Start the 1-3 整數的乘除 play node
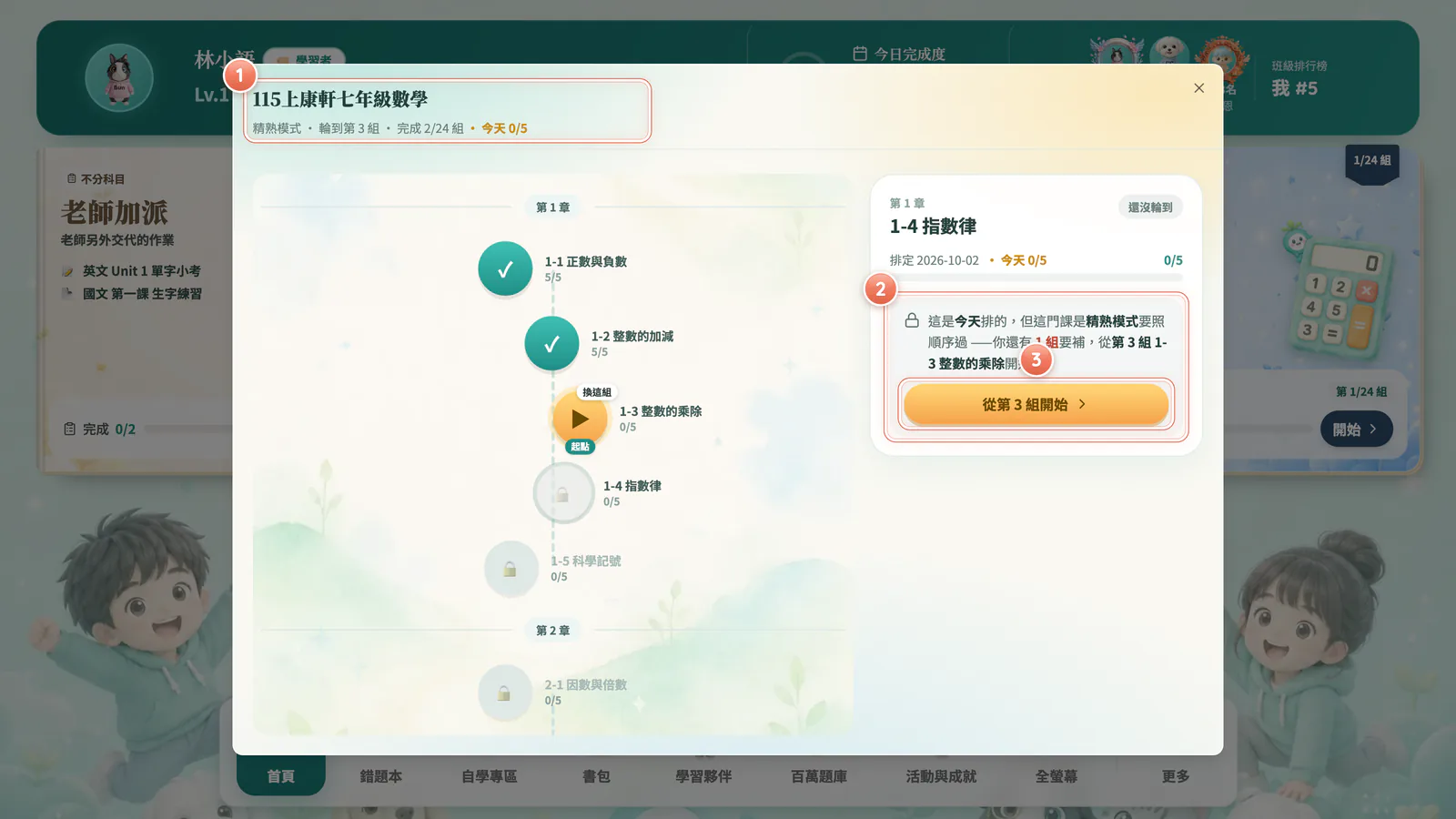The width and height of the screenshot is (1456, 819). 580,419
